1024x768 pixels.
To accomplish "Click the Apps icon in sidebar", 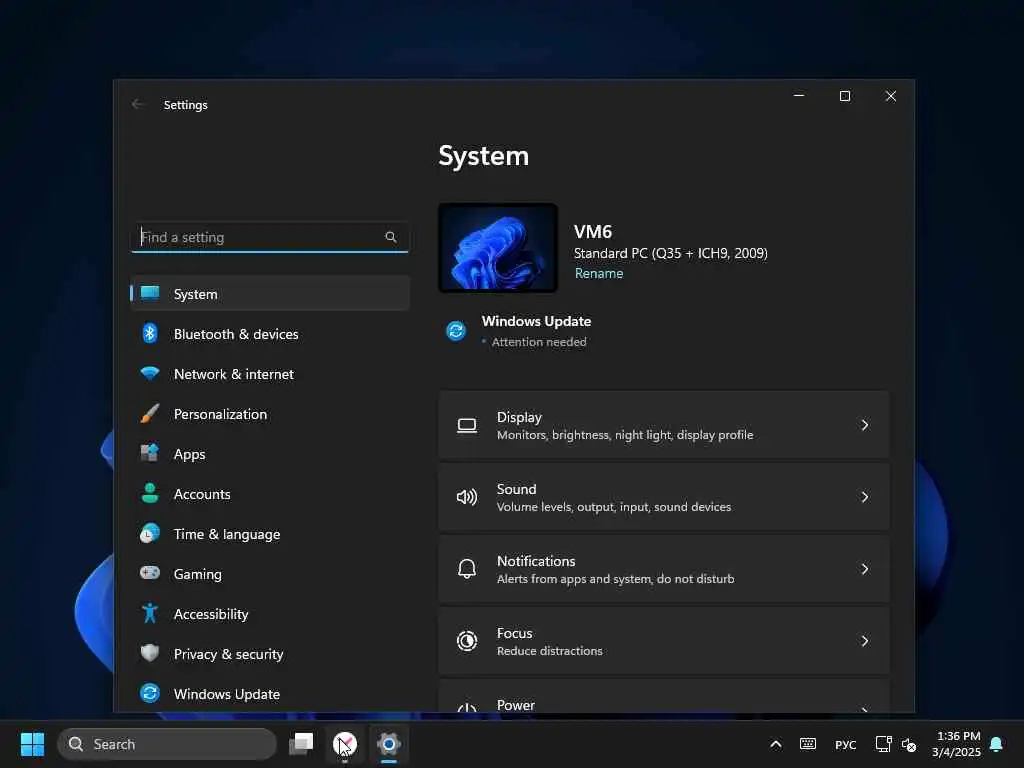I will (x=150, y=453).
